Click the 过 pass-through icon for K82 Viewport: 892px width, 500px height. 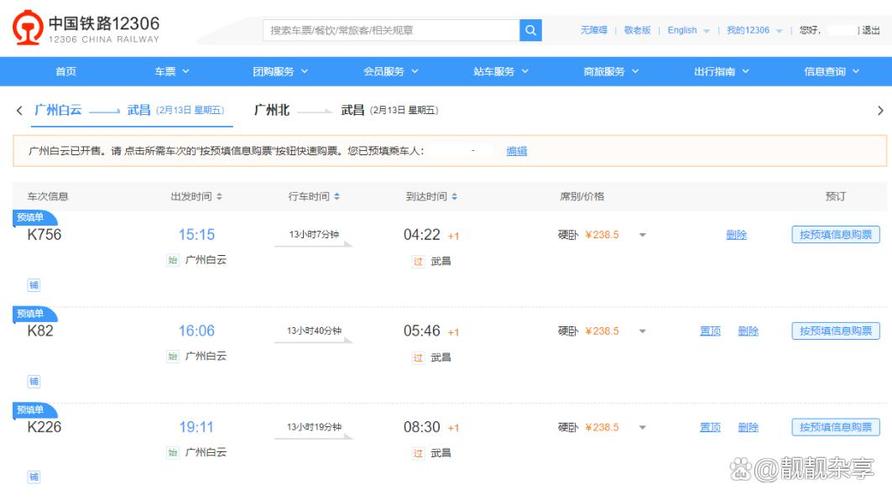418,357
